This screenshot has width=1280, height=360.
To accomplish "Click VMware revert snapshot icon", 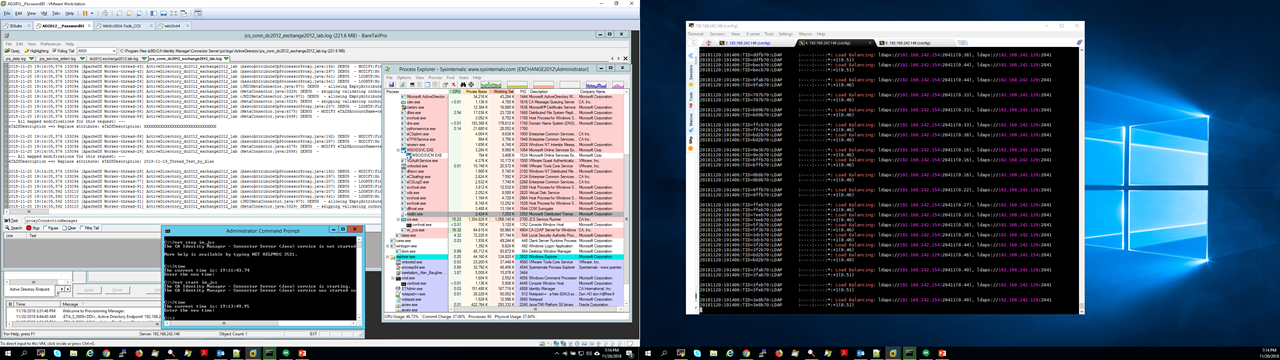I will pyautogui.click(x=129, y=13).
